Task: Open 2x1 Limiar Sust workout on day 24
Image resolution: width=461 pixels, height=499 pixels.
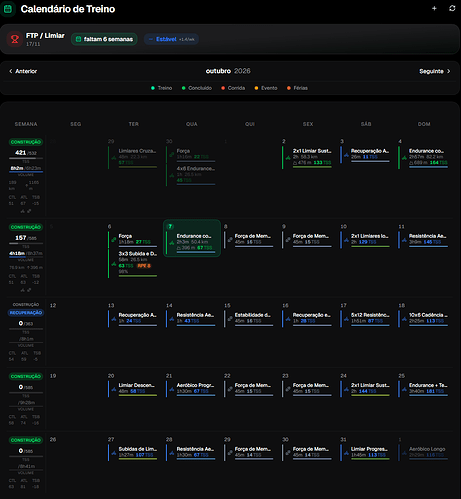Action: [365, 389]
